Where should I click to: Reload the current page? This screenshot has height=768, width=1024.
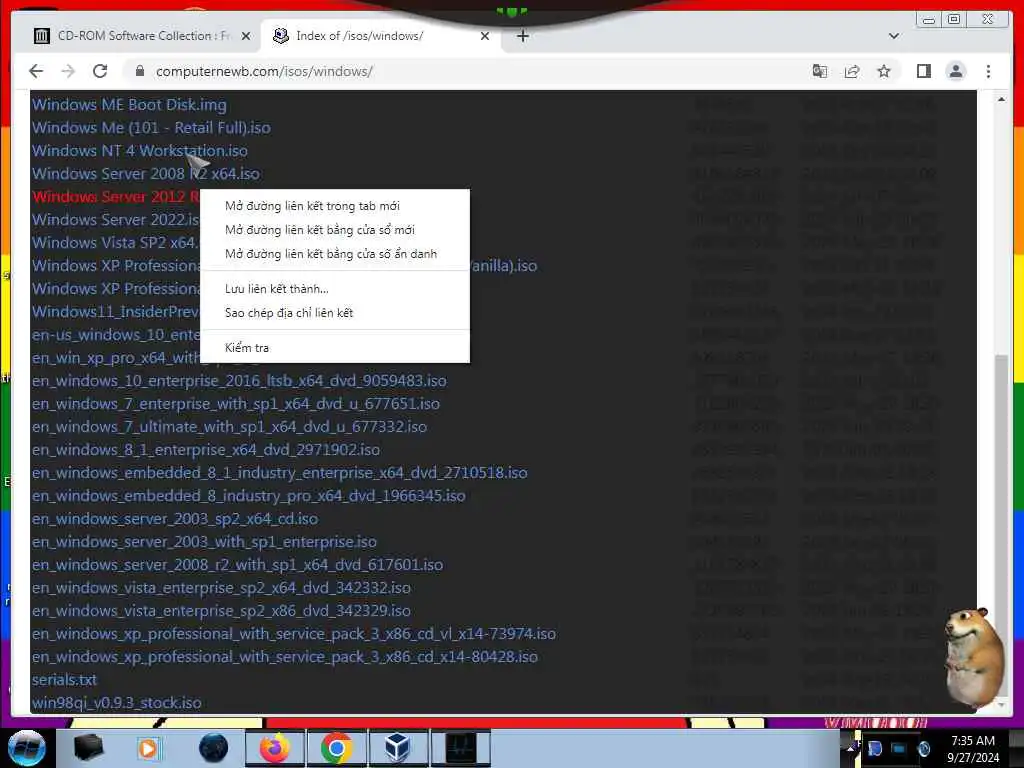click(x=100, y=71)
